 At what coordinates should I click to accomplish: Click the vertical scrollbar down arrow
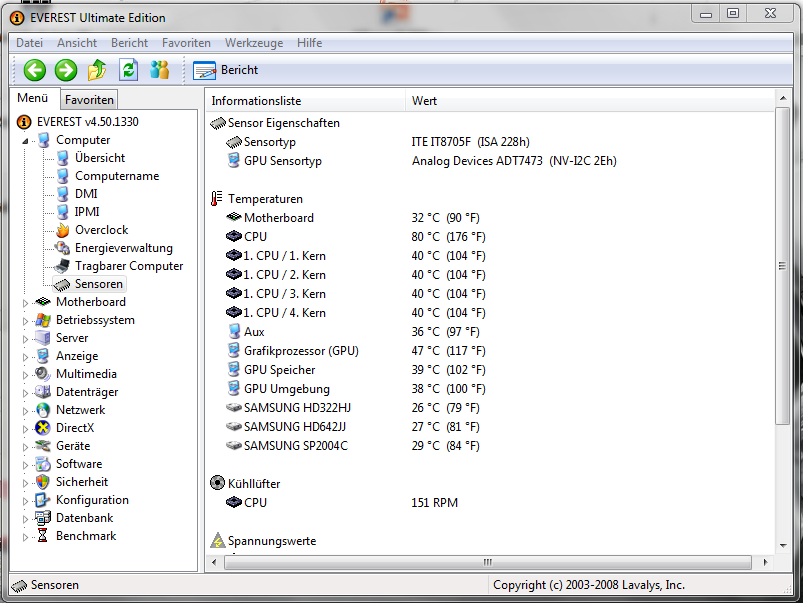pos(783,546)
